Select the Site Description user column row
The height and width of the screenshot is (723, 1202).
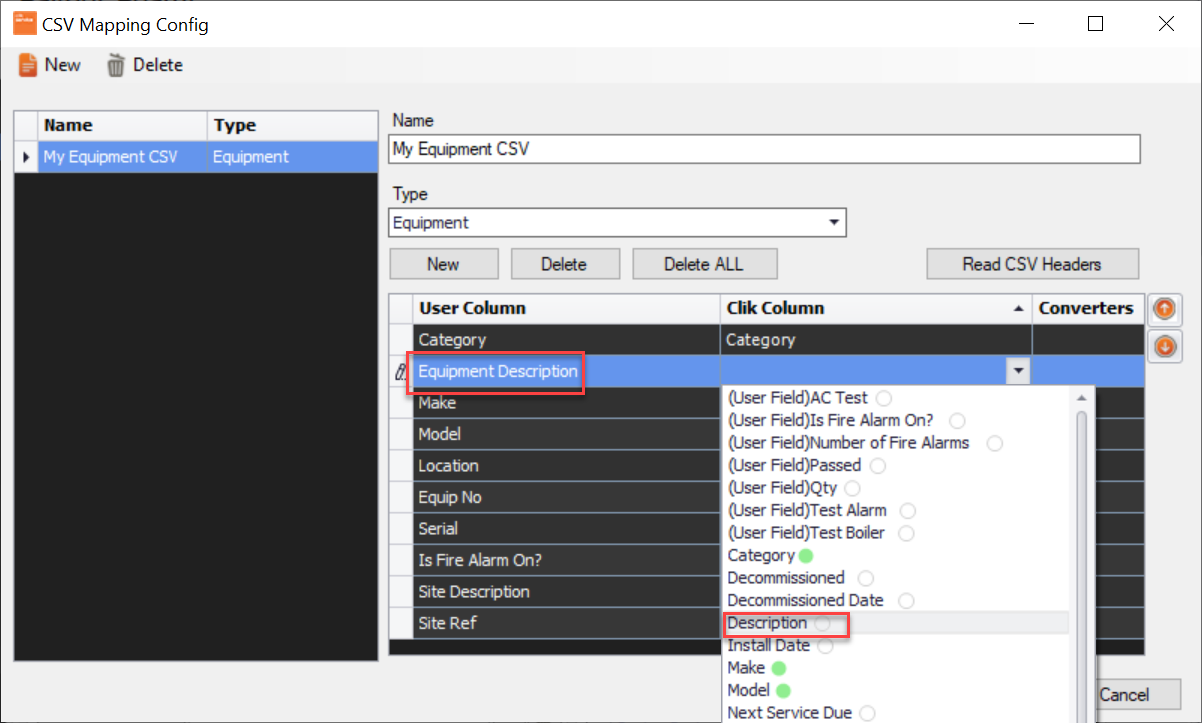tap(566, 592)
